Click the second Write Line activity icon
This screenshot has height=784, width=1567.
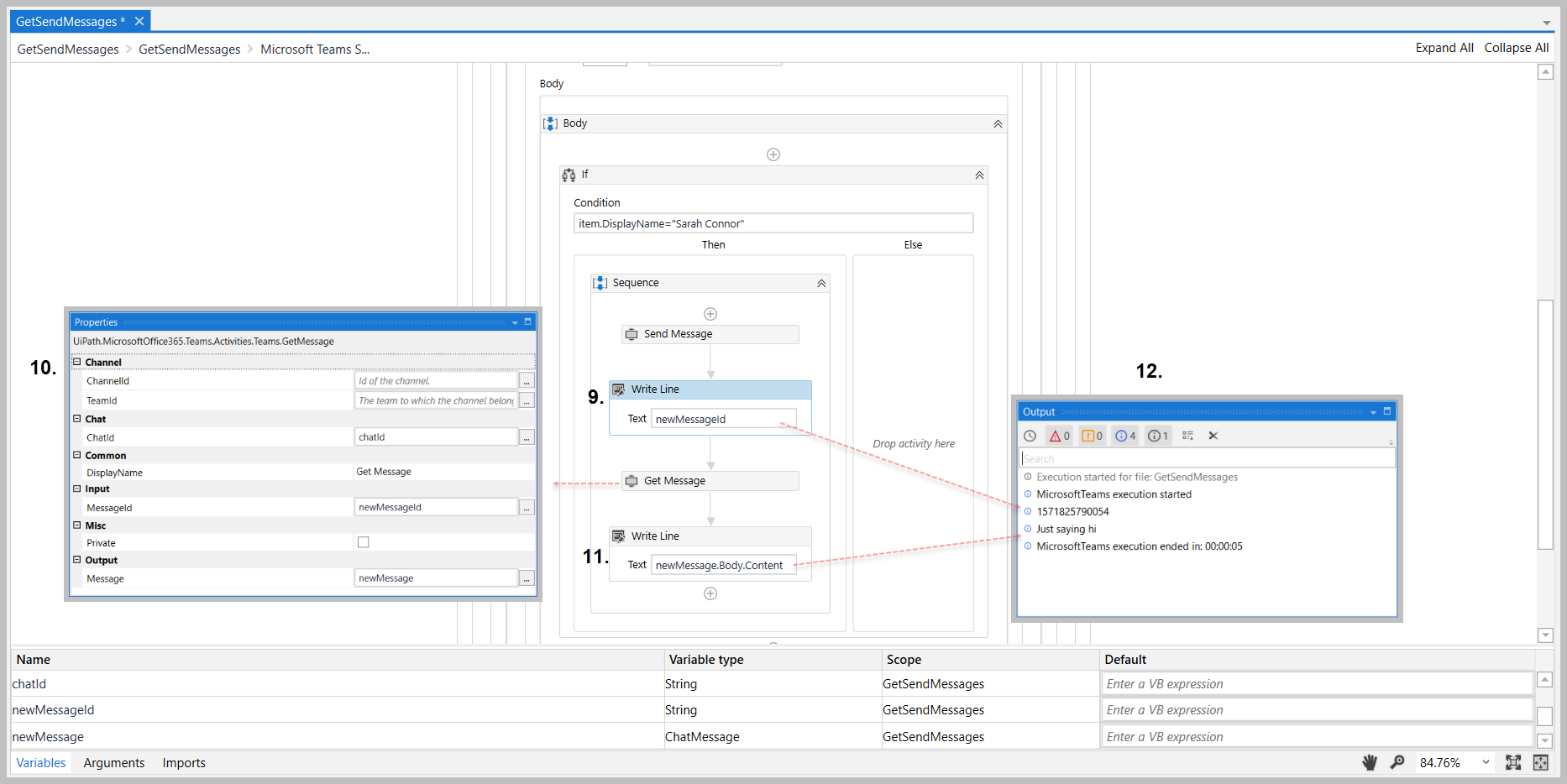click(x=619, y=536)
